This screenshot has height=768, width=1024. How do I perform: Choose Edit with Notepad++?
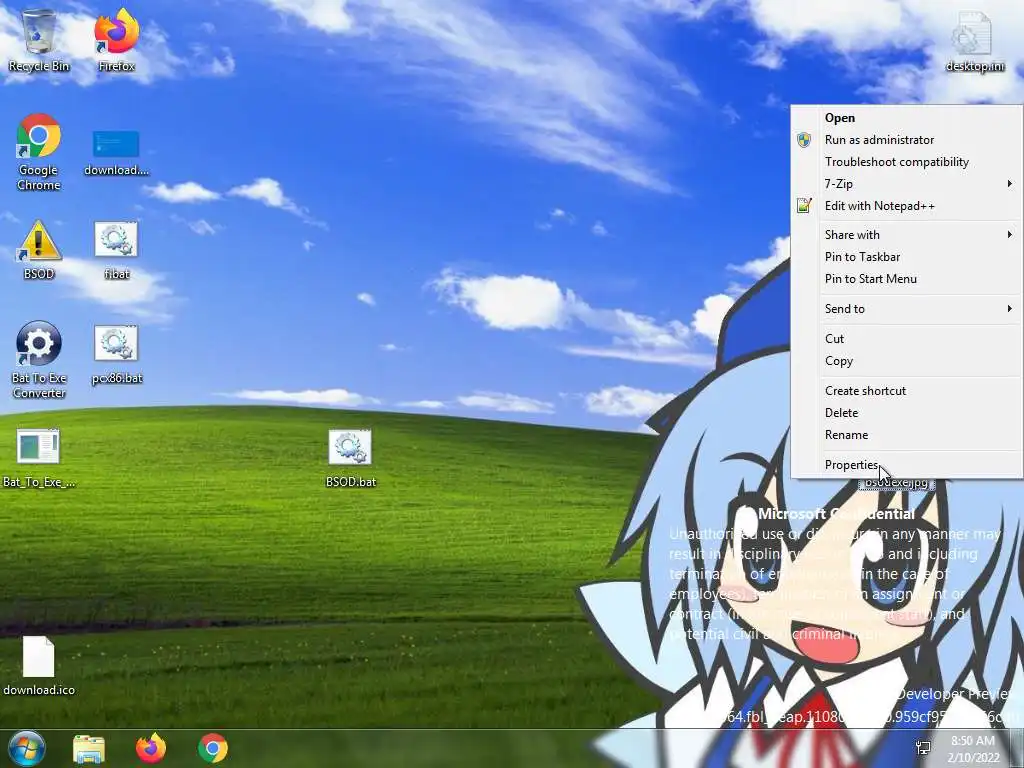pos(906,206)
